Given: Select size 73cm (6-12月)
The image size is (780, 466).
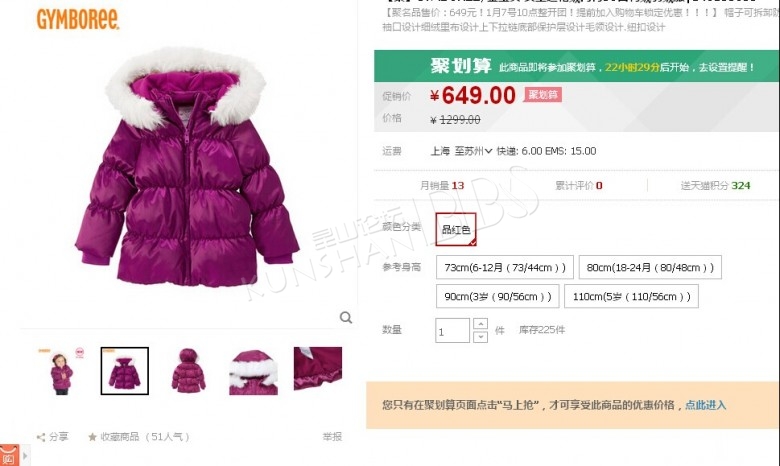Looking at the screenshot, I should point(505,268).
